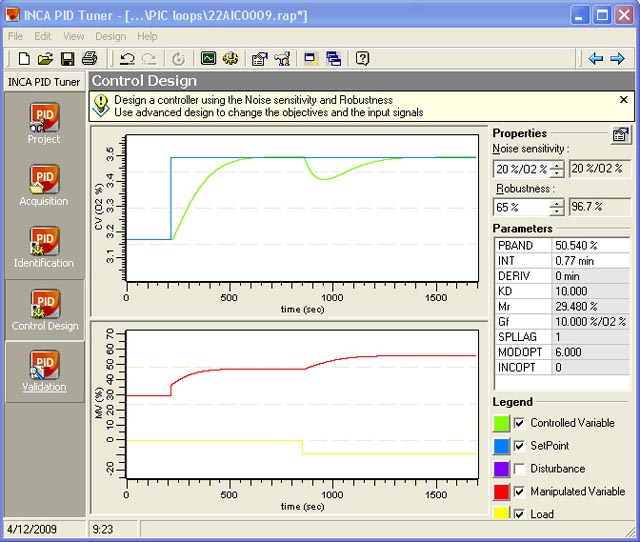
Task: Click the Print toolbar icon
Action: [89, 59]
